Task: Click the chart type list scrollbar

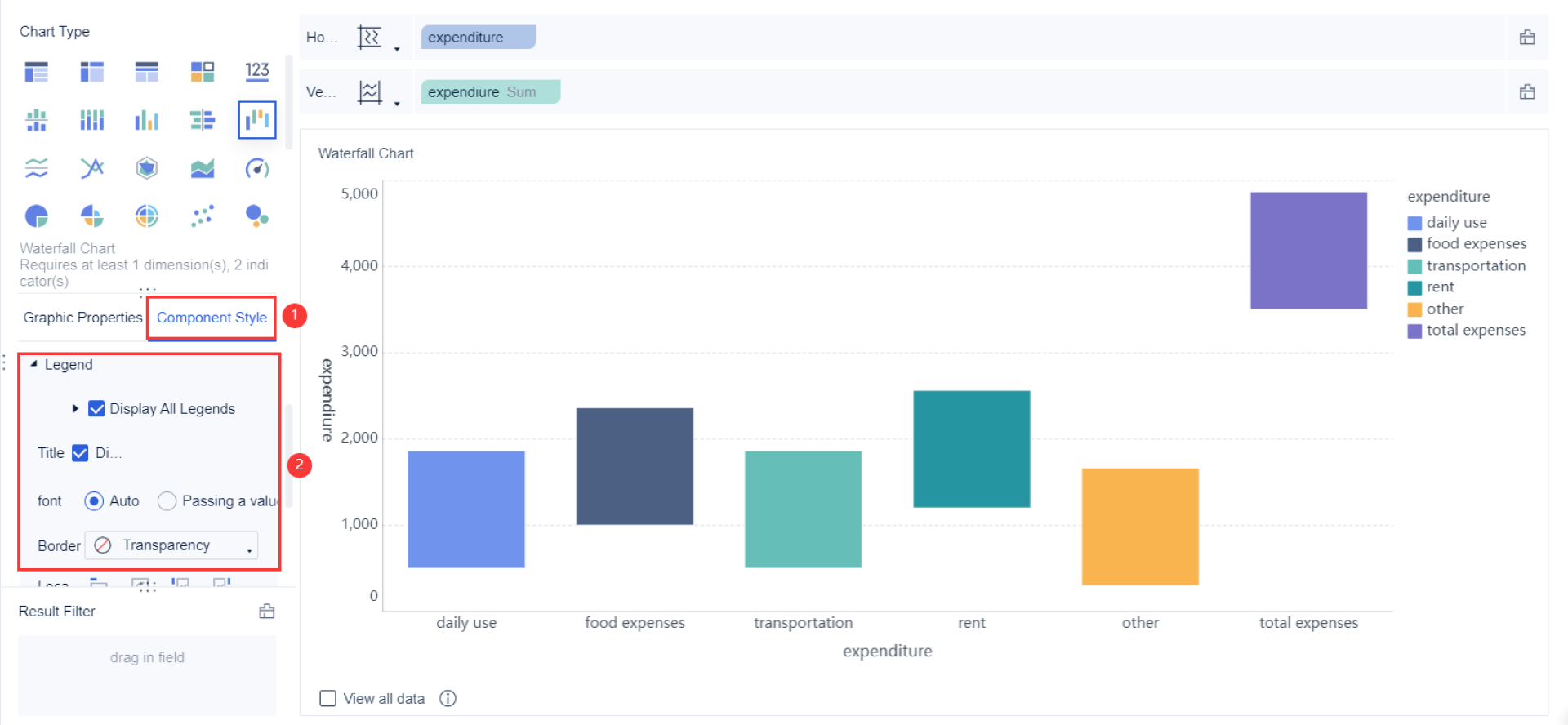Action: (289, 102)
